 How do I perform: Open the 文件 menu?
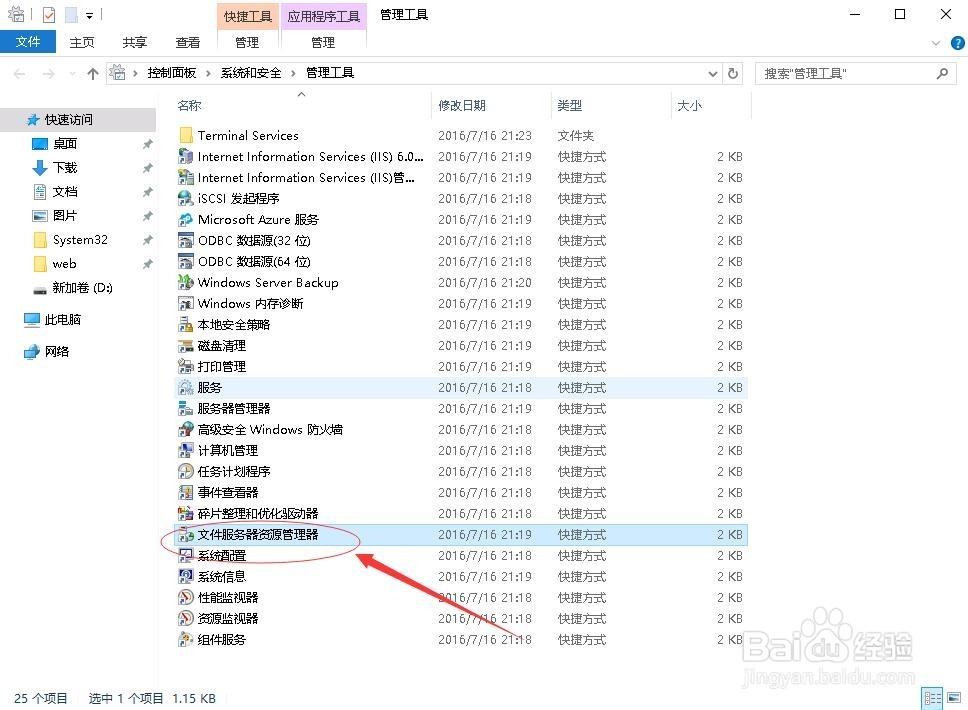pos(29,42)
